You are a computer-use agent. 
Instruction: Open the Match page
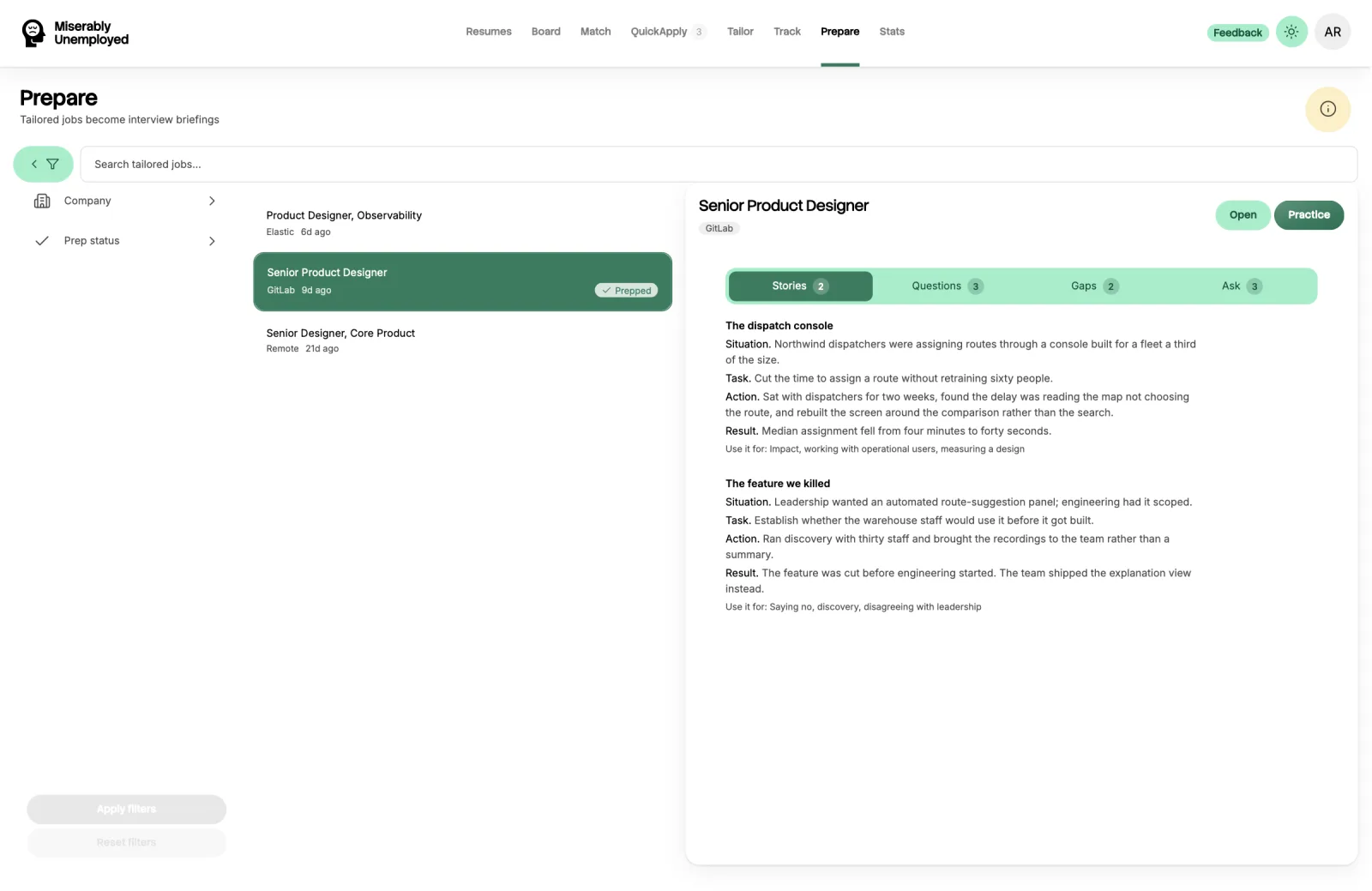point(595,32)
